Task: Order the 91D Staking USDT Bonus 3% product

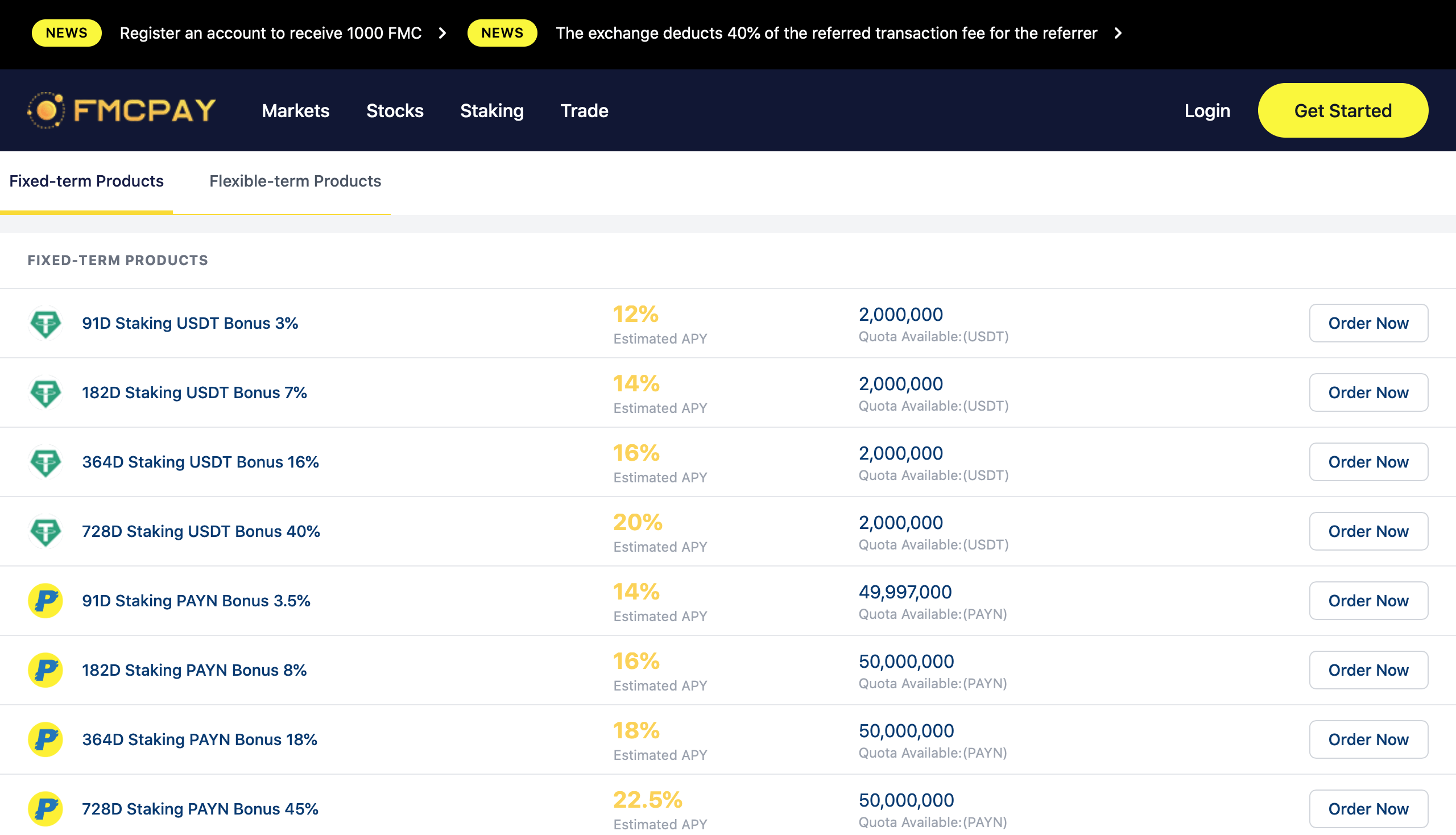Action: tap(1368, 323)
